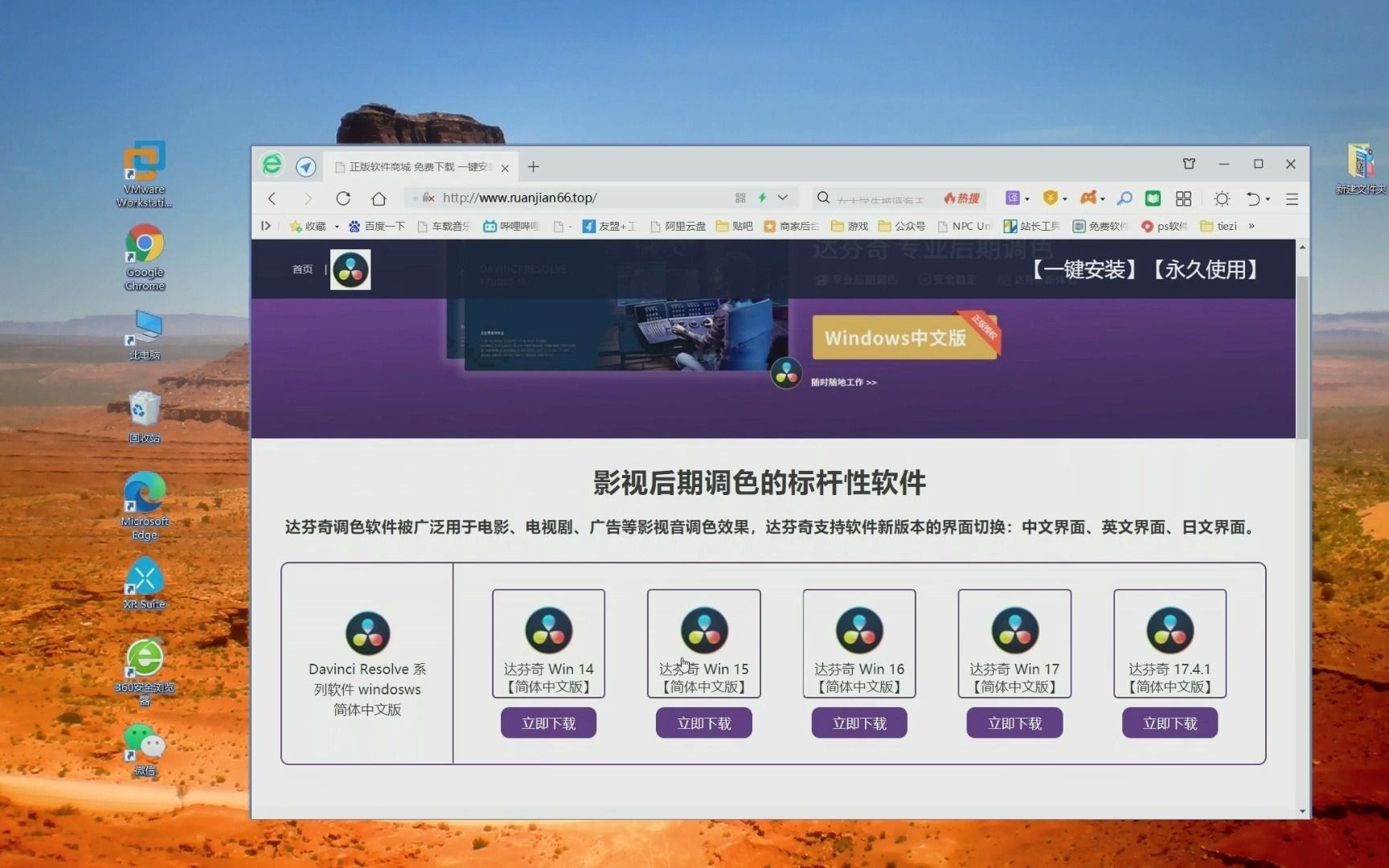
Task: Open Google Chrome desktop icon
Action: point(145,257)
